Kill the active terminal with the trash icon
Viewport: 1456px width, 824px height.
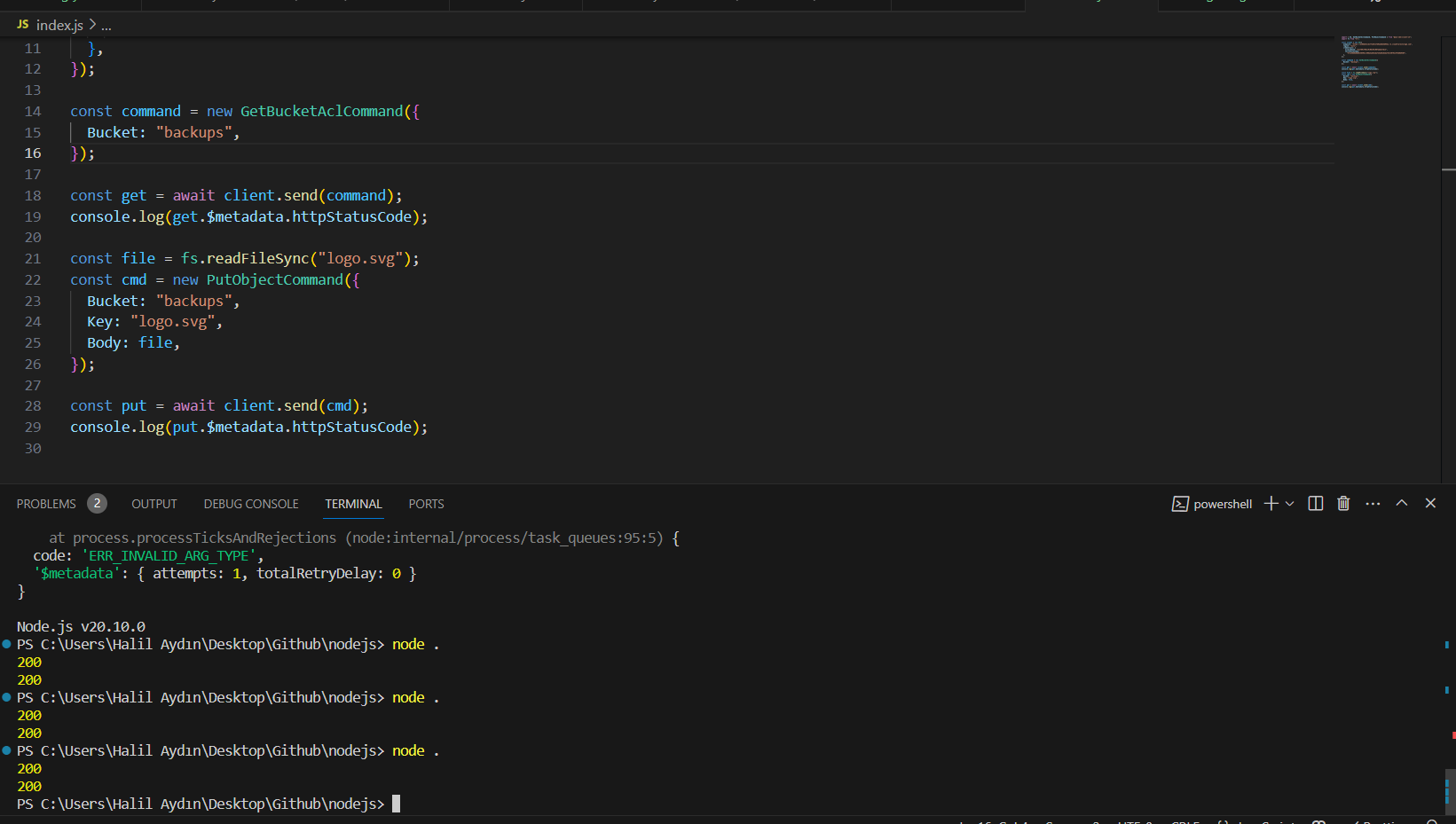[1342, 503]
